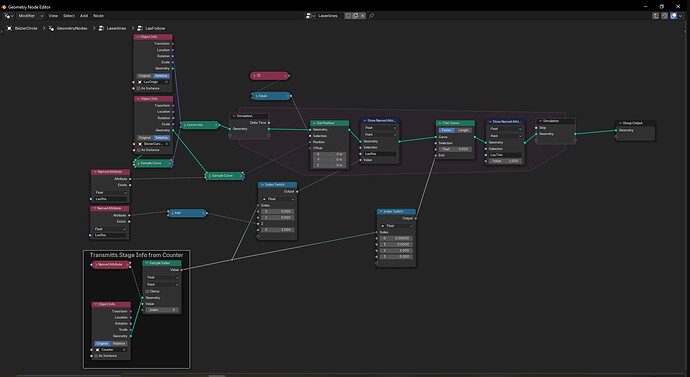The width and height of the screenshot is (690, 377).
Task: Open Float type dropdown on upper Named Attribute
Action: point(110,193)
